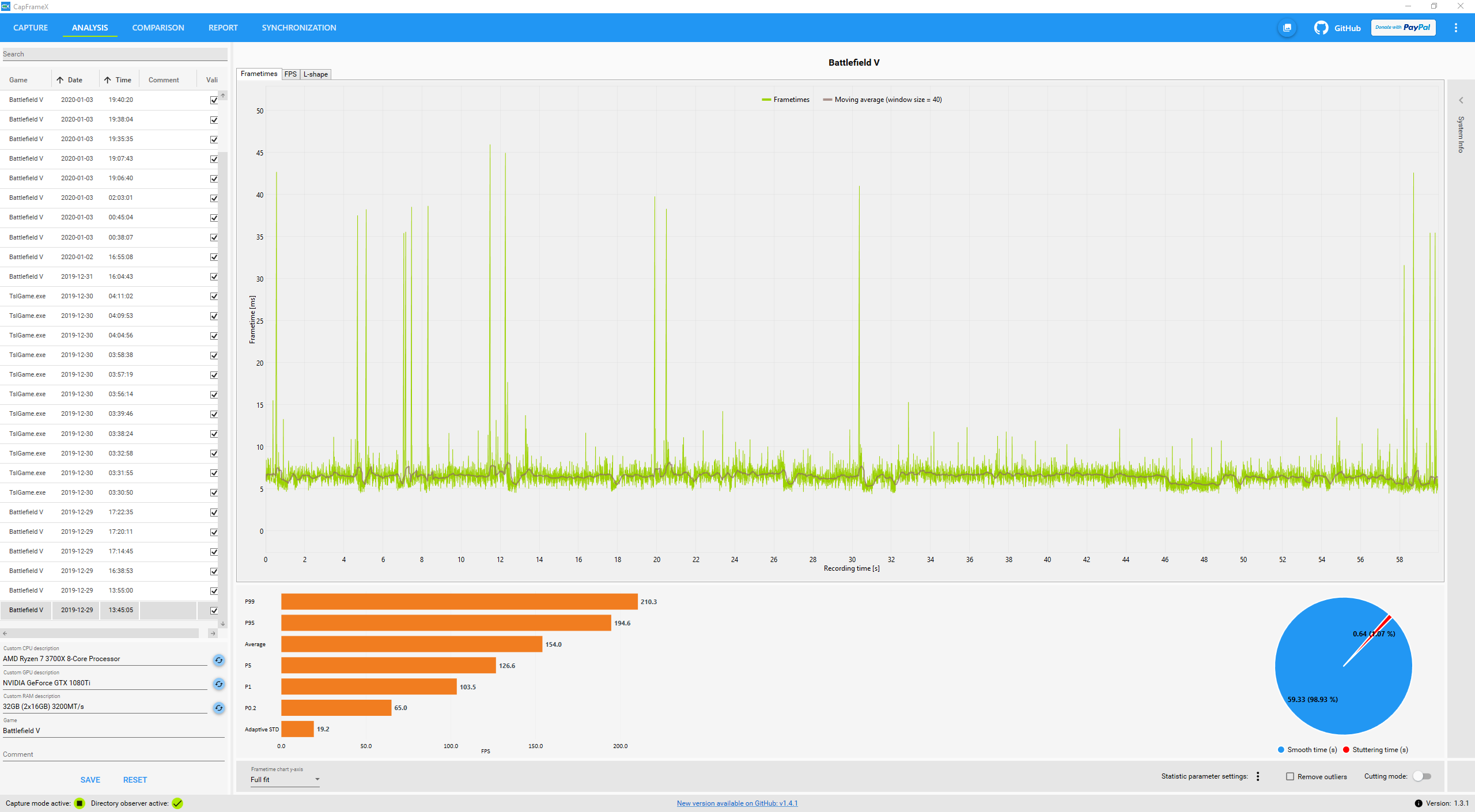1475x812 pixels.
Task: Refresh the custom GPU description
Action: [218, 684]
